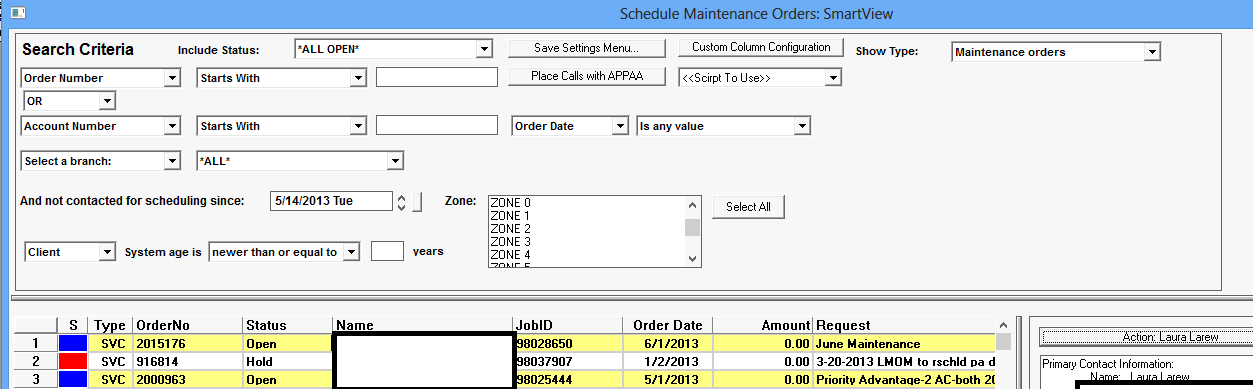
Task: Click the JobID column header
Action: [x=568, y=325]
